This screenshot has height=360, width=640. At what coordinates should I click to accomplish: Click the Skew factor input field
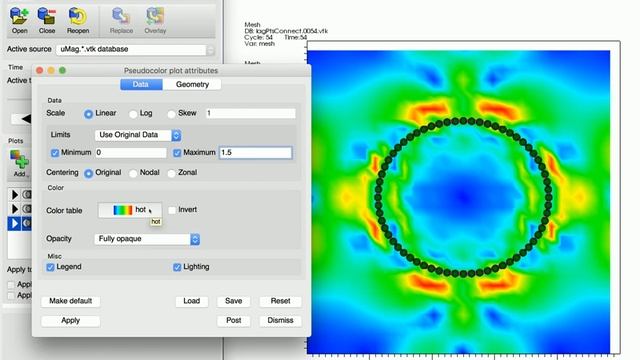point(250,113)
